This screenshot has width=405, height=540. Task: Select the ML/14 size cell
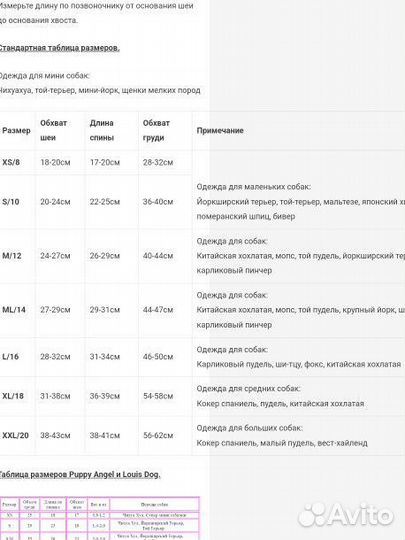pyautogui.click(x=14, y=310)
